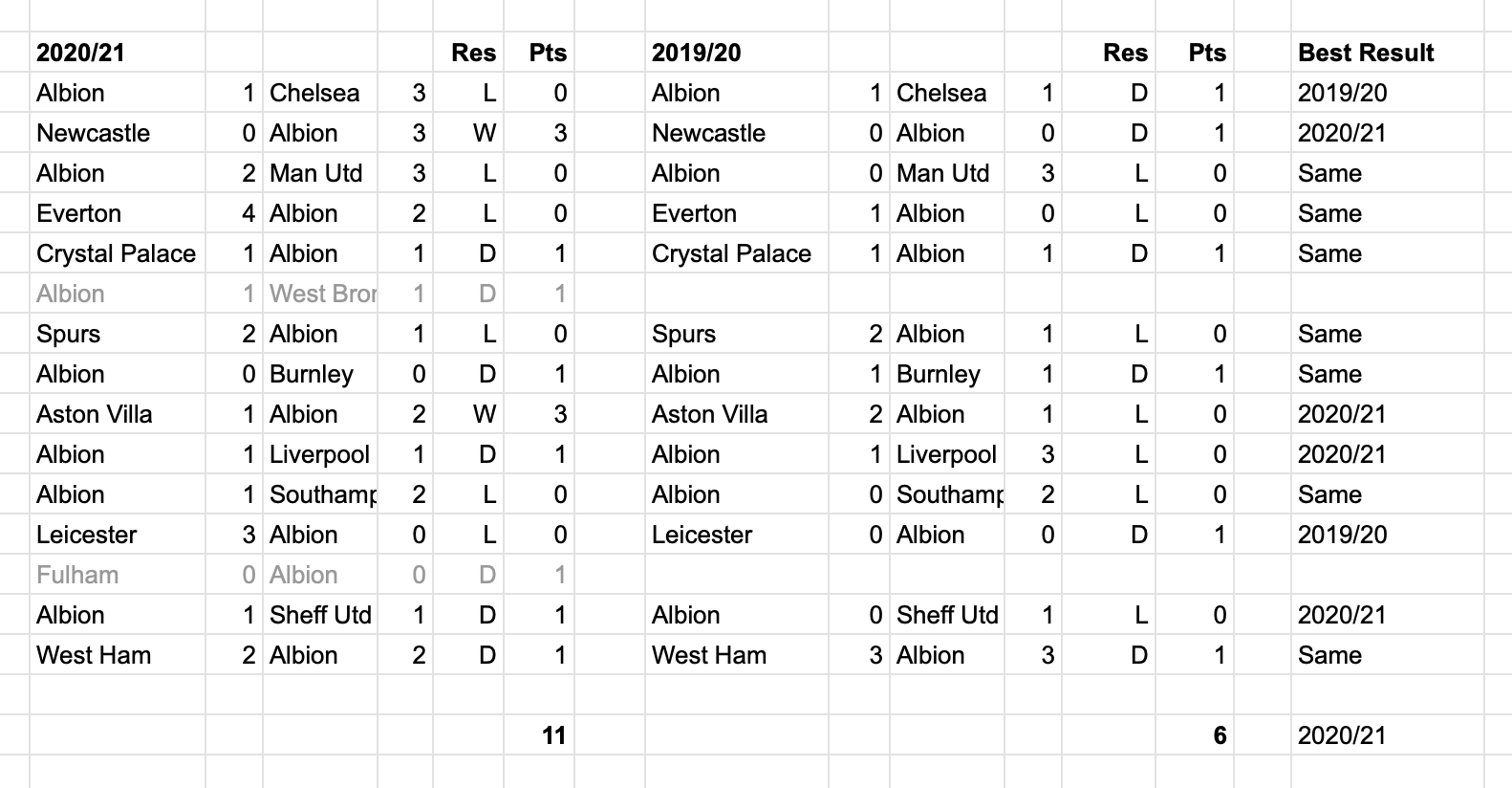Click the Res header in 2020/21 table
The image size is (1512, 788).
469,53
